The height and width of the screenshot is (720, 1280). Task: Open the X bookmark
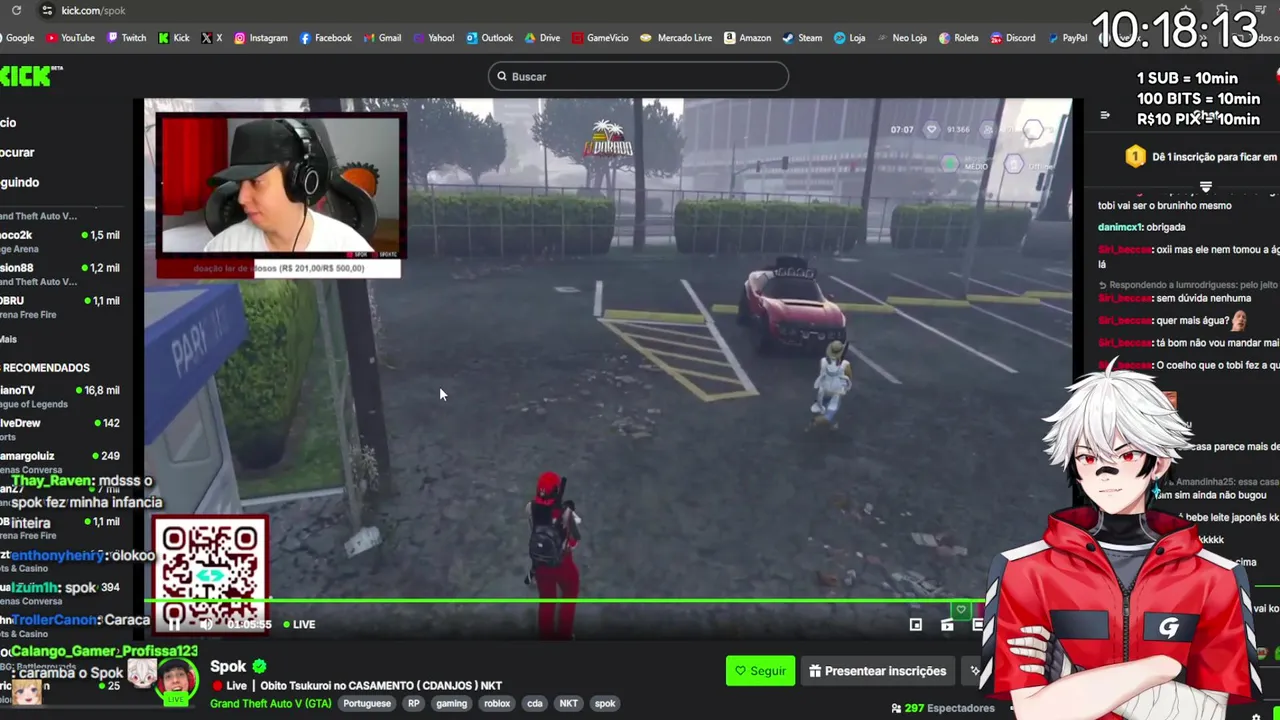212,38
